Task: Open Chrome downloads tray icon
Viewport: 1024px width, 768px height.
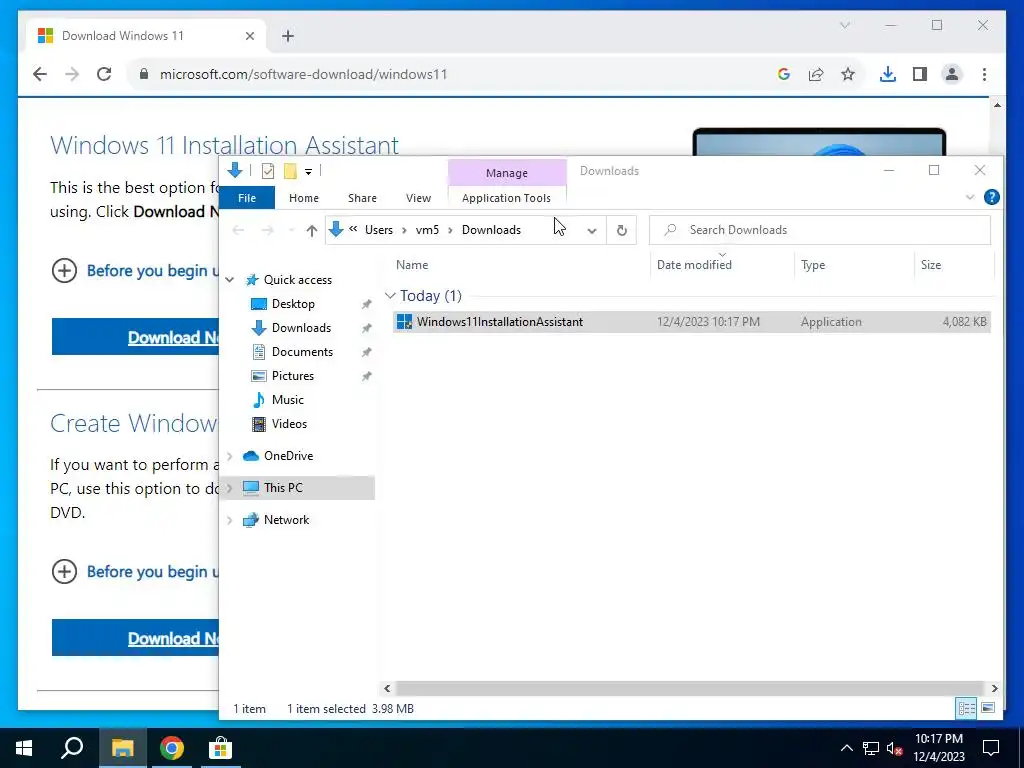Action: [x=888, y=74]
